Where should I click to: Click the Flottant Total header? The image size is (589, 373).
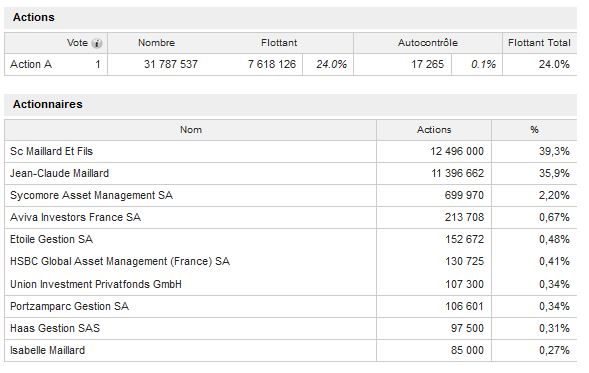pyautogui.click(x=539, y=43)
